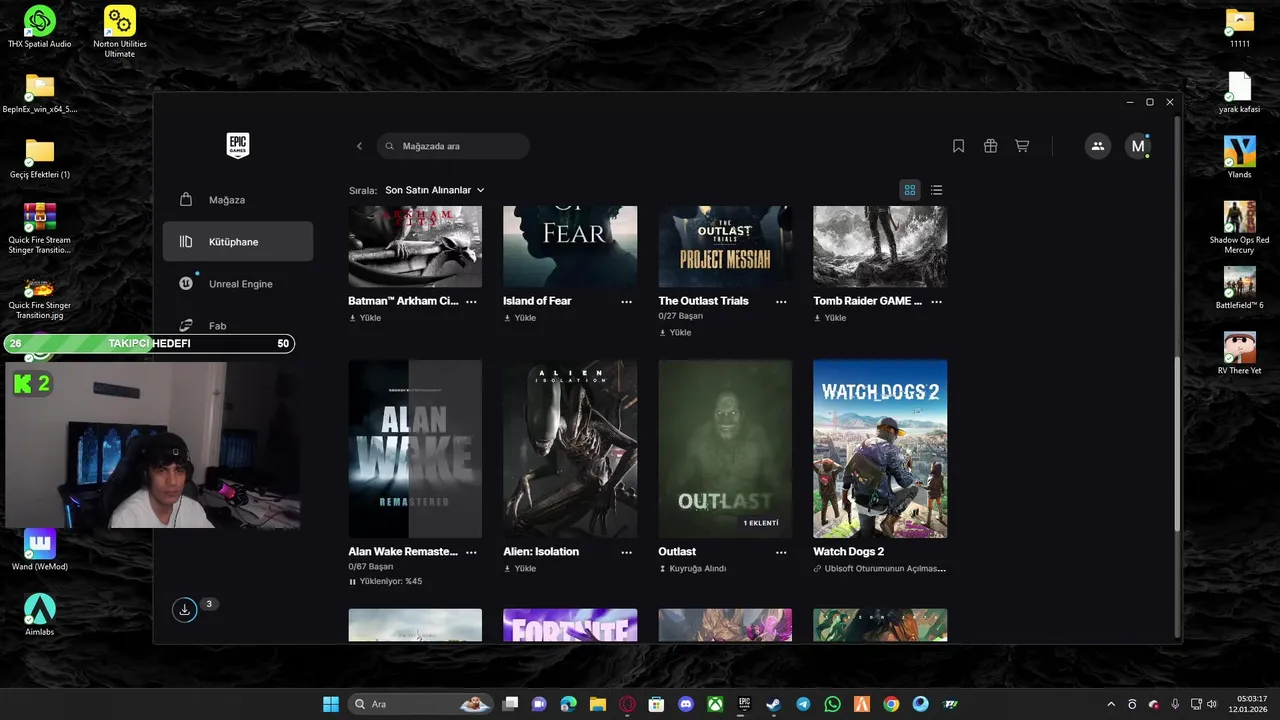Screen dimensions: 1280x720
Task: Open The Outlast Trials cover thumbnail
Action: (x=725, y=247)
